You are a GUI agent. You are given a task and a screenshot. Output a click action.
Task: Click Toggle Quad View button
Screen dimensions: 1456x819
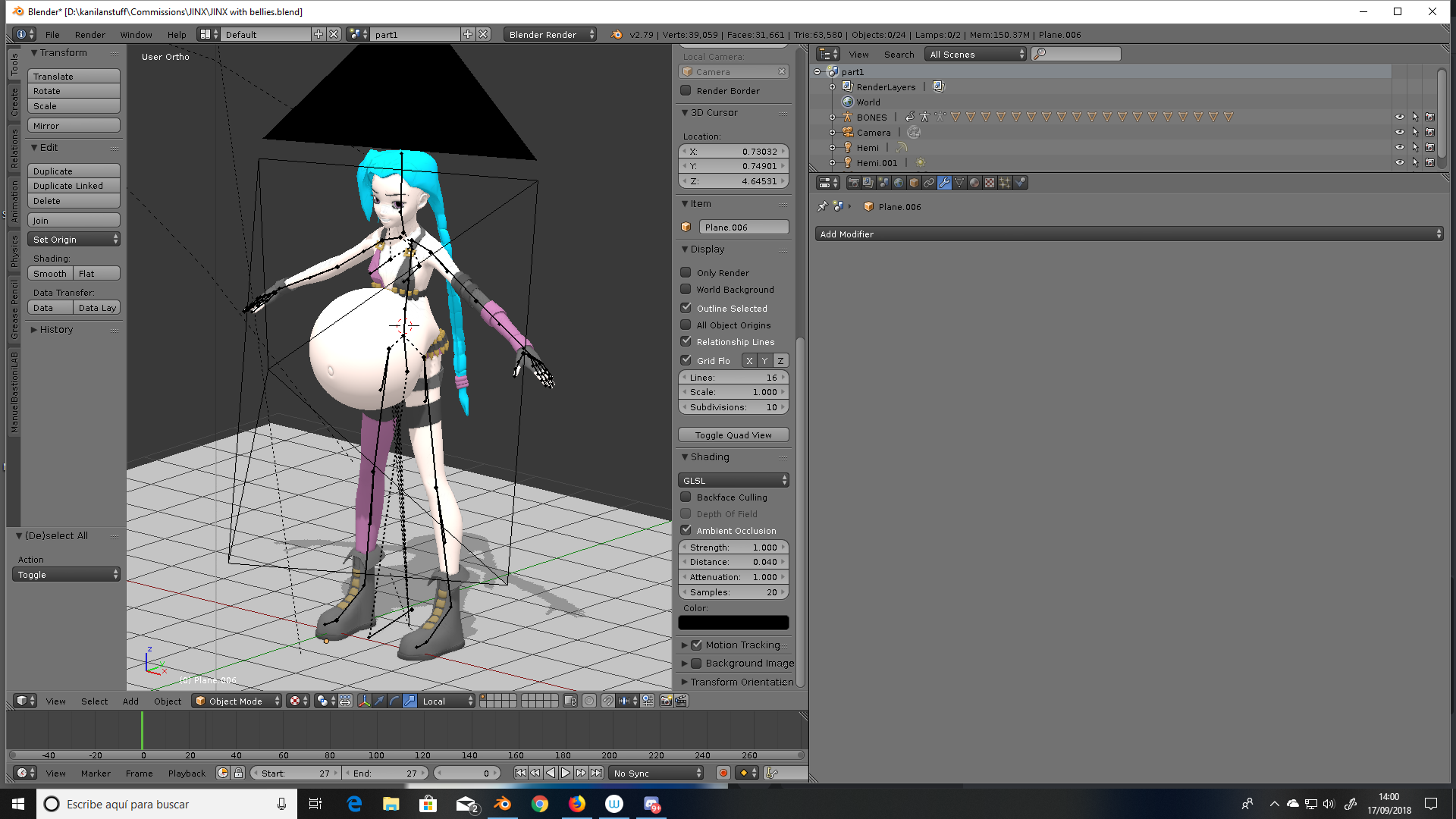[x=733, y=435]
